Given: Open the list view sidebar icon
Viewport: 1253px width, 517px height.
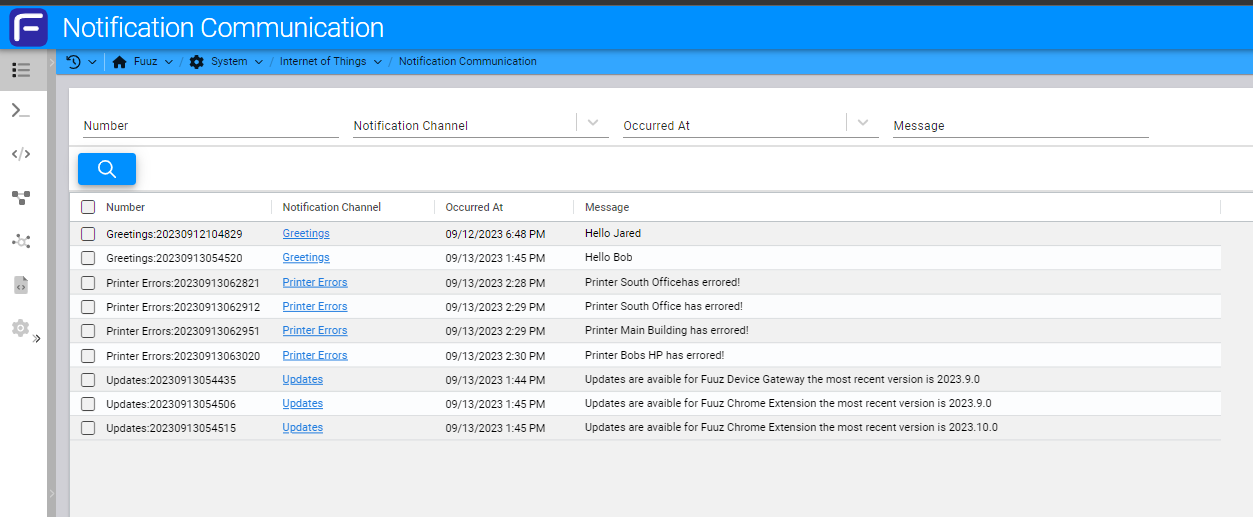Looking at the screenshot, I should [21, 70].
